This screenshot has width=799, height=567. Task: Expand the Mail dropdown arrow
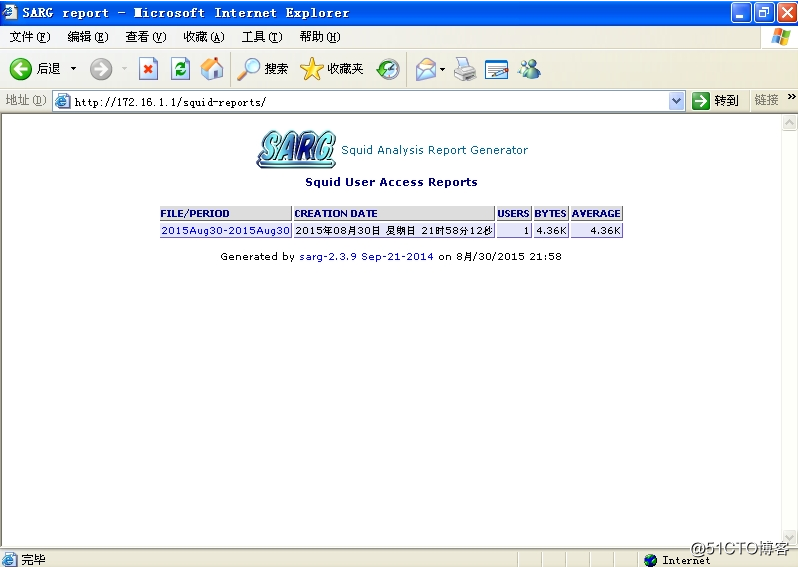(442, 69)
